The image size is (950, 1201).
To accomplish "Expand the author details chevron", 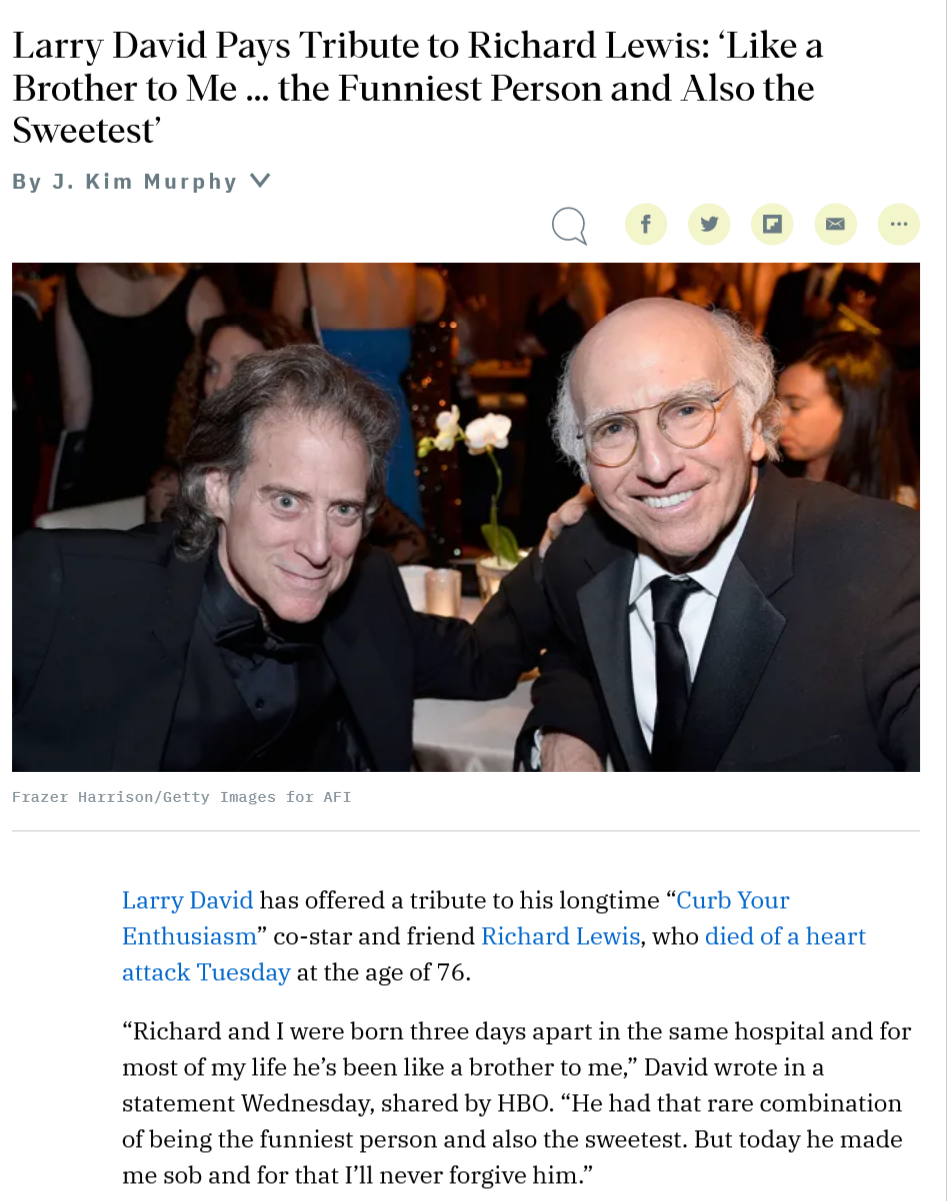I will click(260, 181).
